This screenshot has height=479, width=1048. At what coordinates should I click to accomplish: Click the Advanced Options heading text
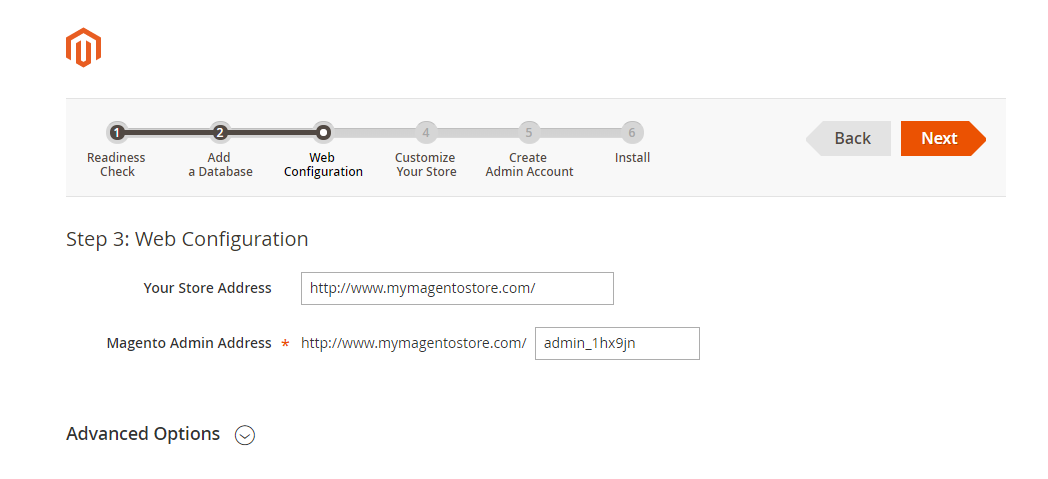coord(143,434)
